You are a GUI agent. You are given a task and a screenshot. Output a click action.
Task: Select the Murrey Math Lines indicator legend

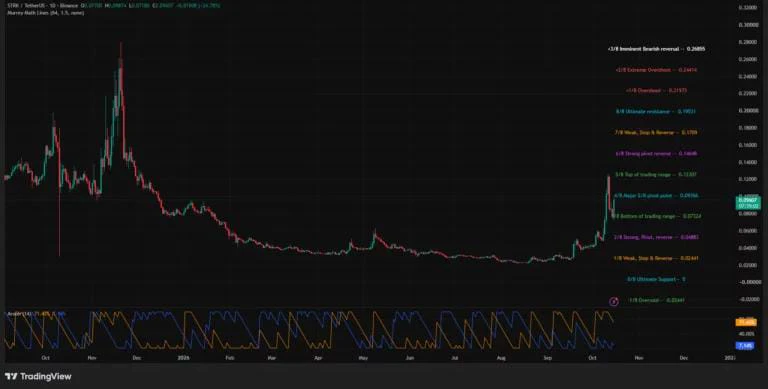coord(45,13)
